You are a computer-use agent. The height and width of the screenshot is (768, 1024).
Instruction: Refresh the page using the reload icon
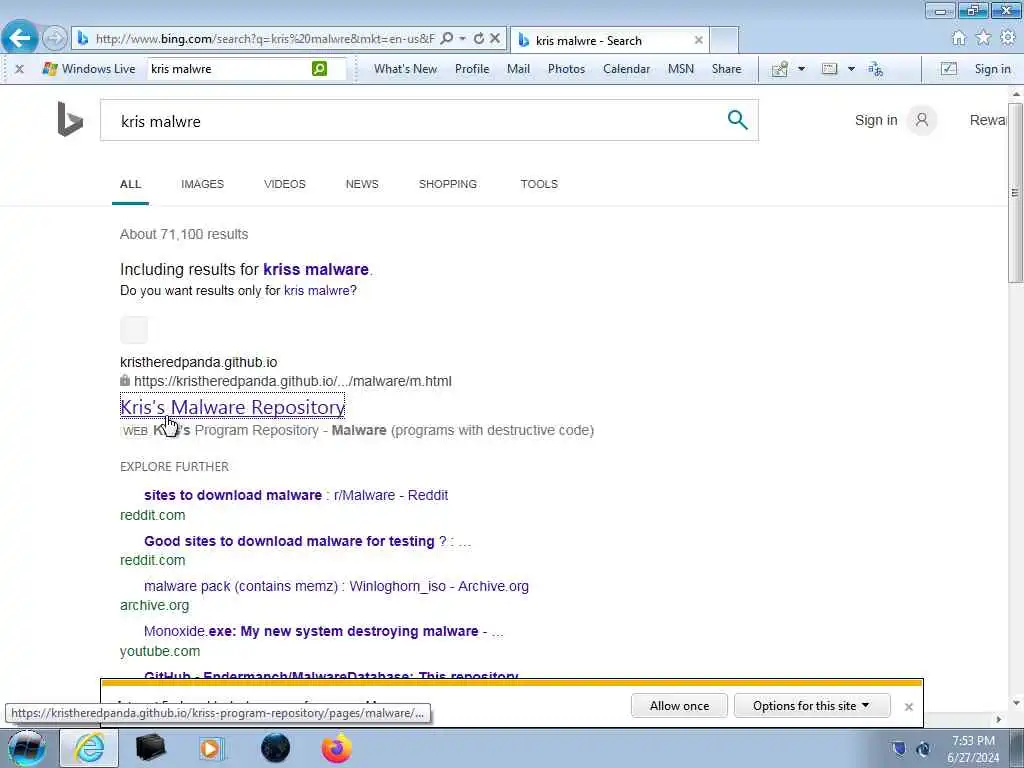point(479,39)
